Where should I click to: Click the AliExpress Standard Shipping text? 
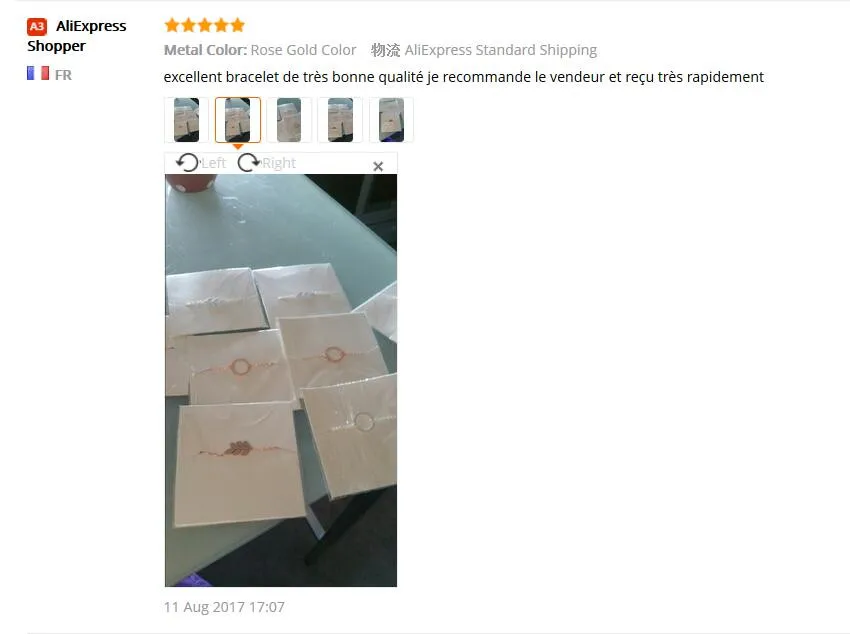(500, 50)
